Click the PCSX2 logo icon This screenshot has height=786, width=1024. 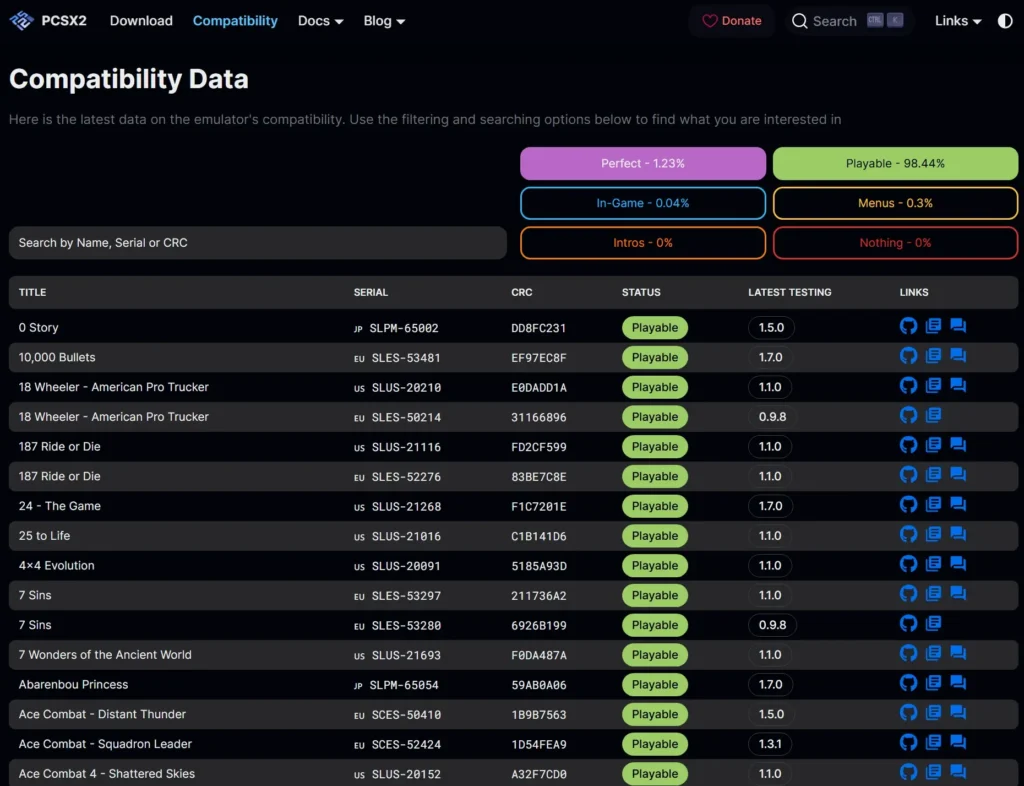[x=22, y=21]
